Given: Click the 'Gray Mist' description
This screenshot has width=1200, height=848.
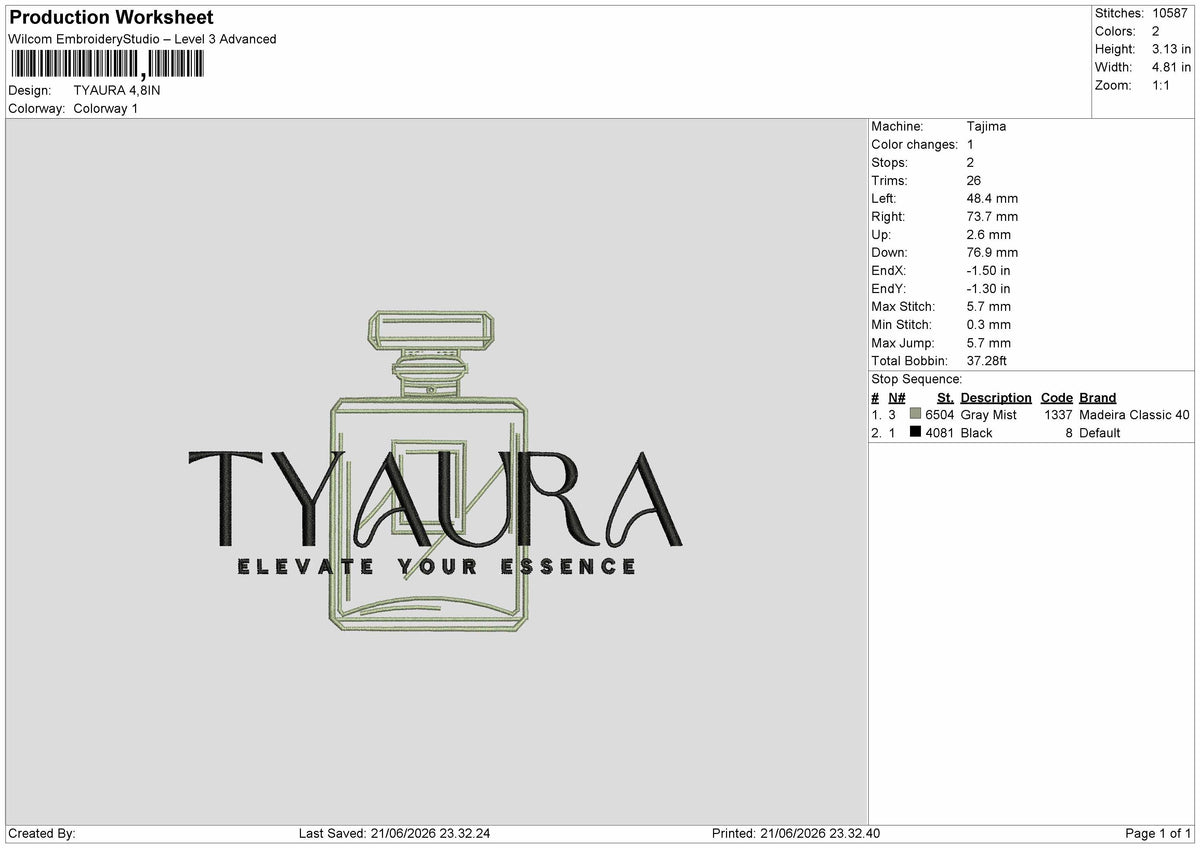Looking at the screenshot, I should [x=988, y=415].
